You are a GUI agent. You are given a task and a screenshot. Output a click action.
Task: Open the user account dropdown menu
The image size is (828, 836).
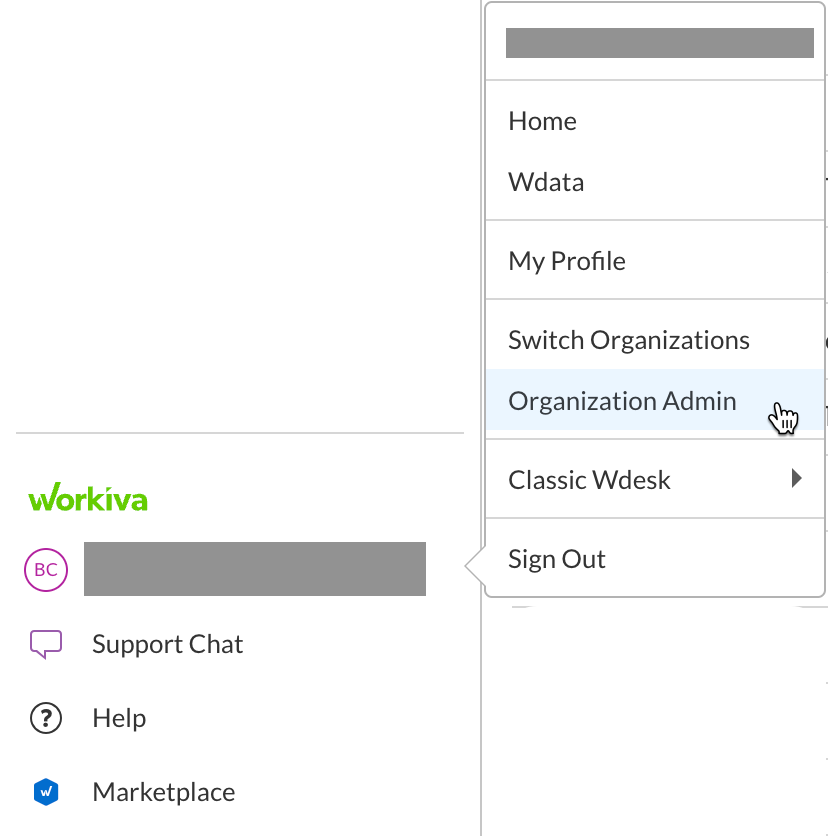pyautogui.click(x=254, y=569)
